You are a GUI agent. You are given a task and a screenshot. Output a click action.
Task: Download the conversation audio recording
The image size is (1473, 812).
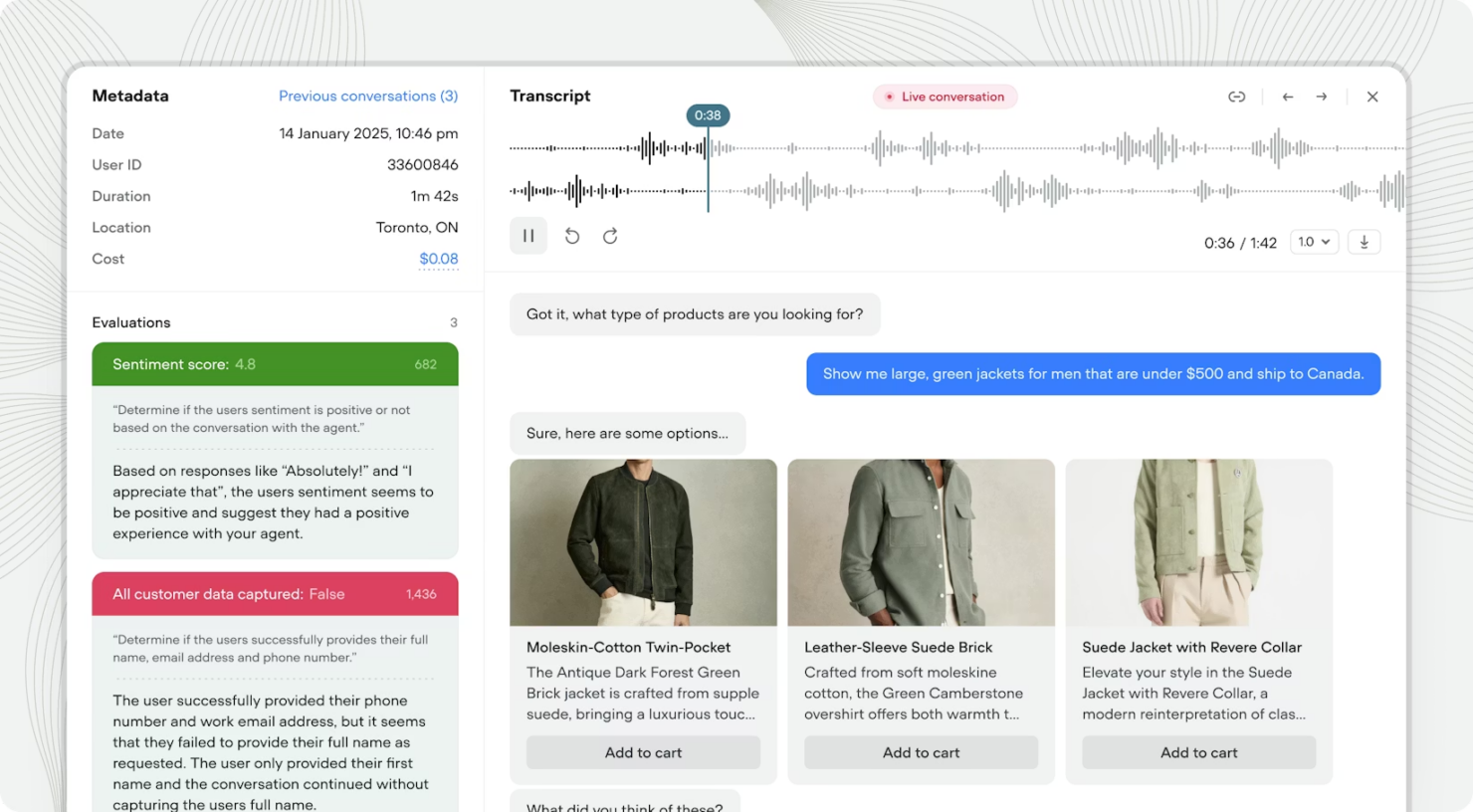1364,241
